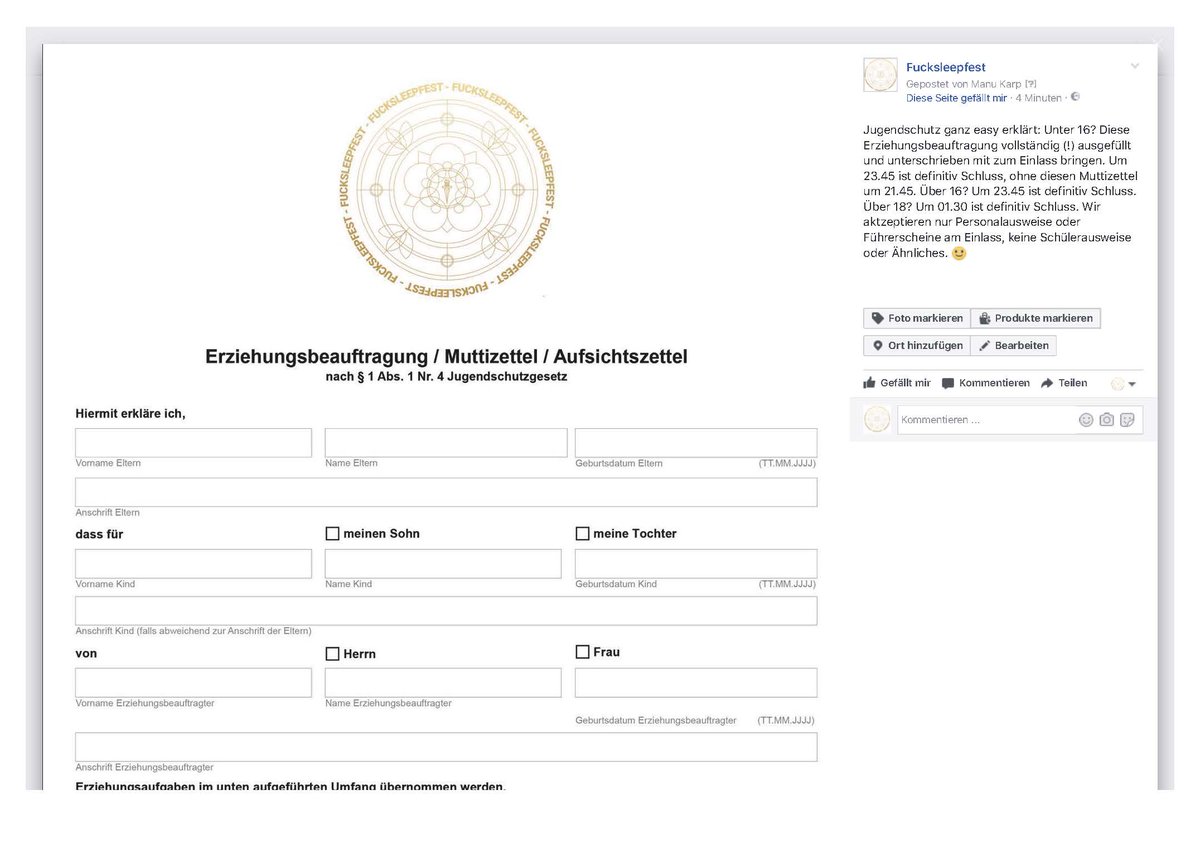Click the commenter avatar beside comment box
The image size is (1200, 848).
(877, 419)
